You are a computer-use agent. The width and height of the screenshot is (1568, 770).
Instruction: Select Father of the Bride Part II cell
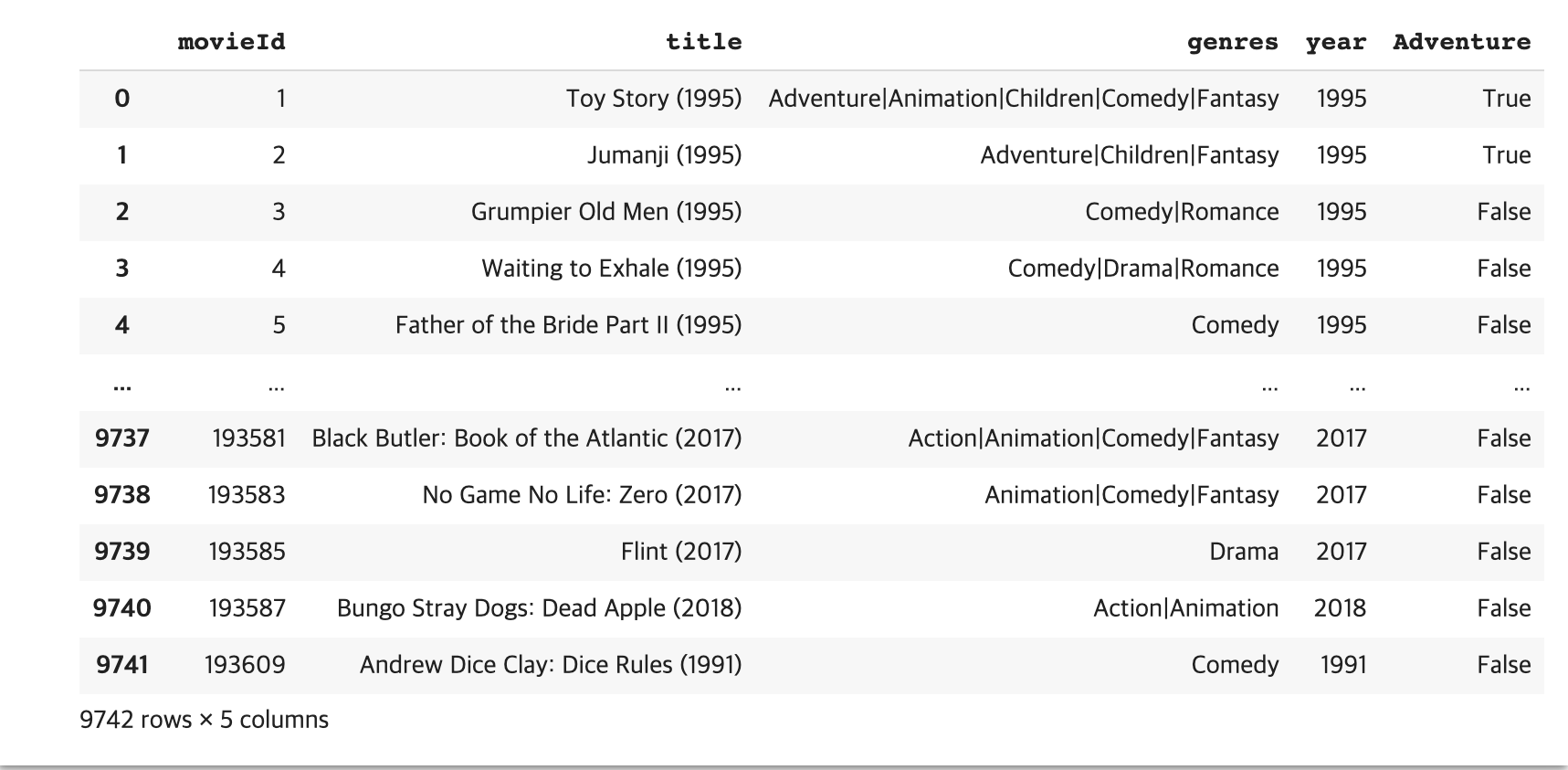click(568, 325)
